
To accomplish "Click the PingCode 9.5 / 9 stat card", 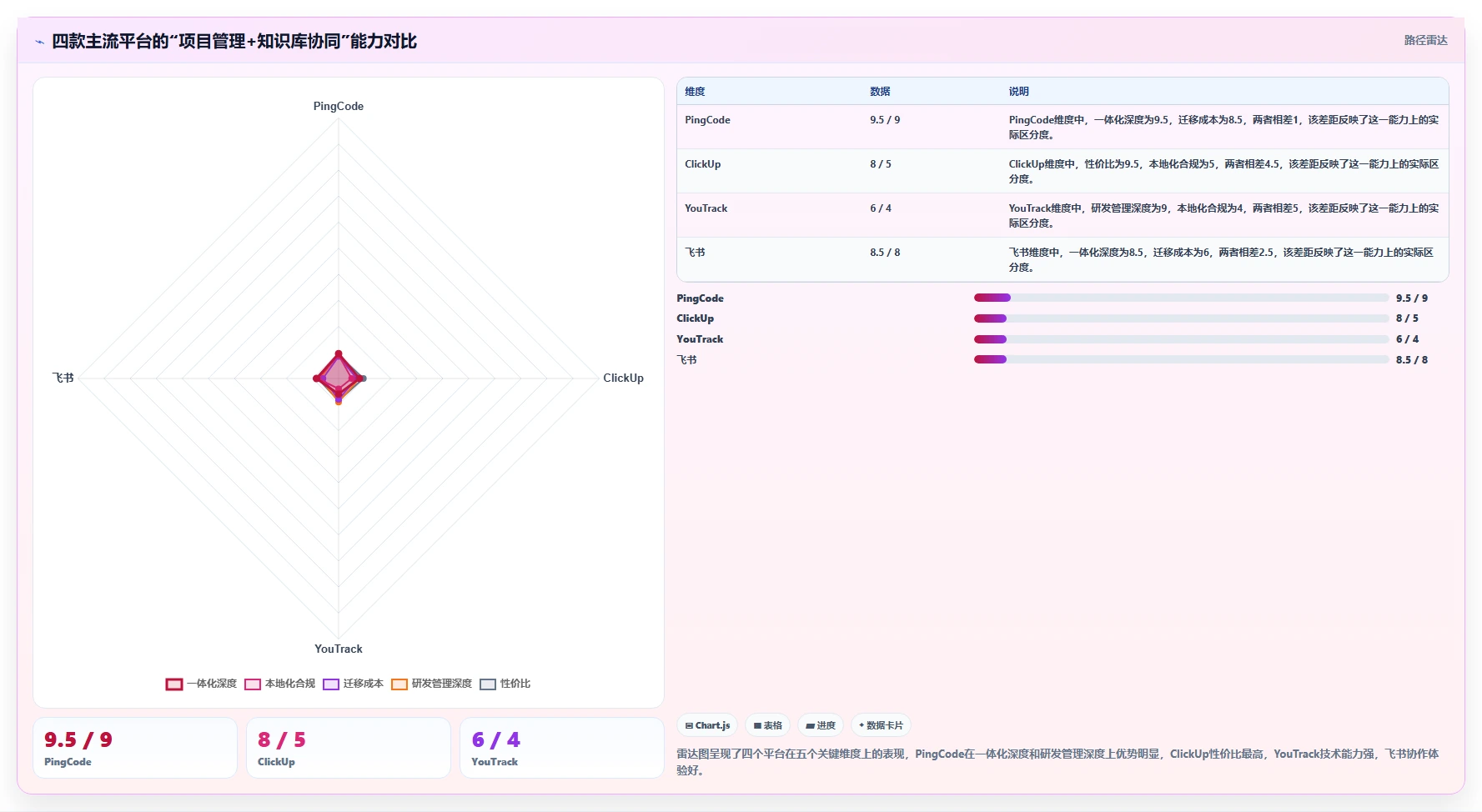I will 135,748.
